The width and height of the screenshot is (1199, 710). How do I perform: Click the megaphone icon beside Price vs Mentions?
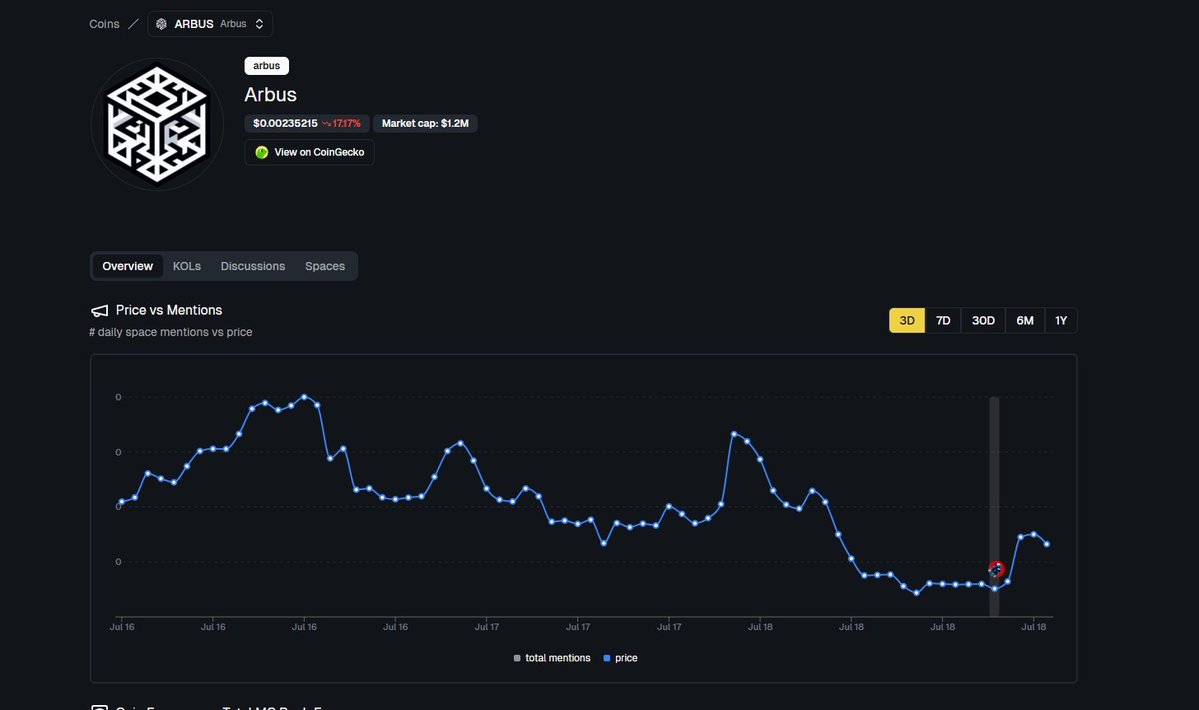(x=99, y=311)
